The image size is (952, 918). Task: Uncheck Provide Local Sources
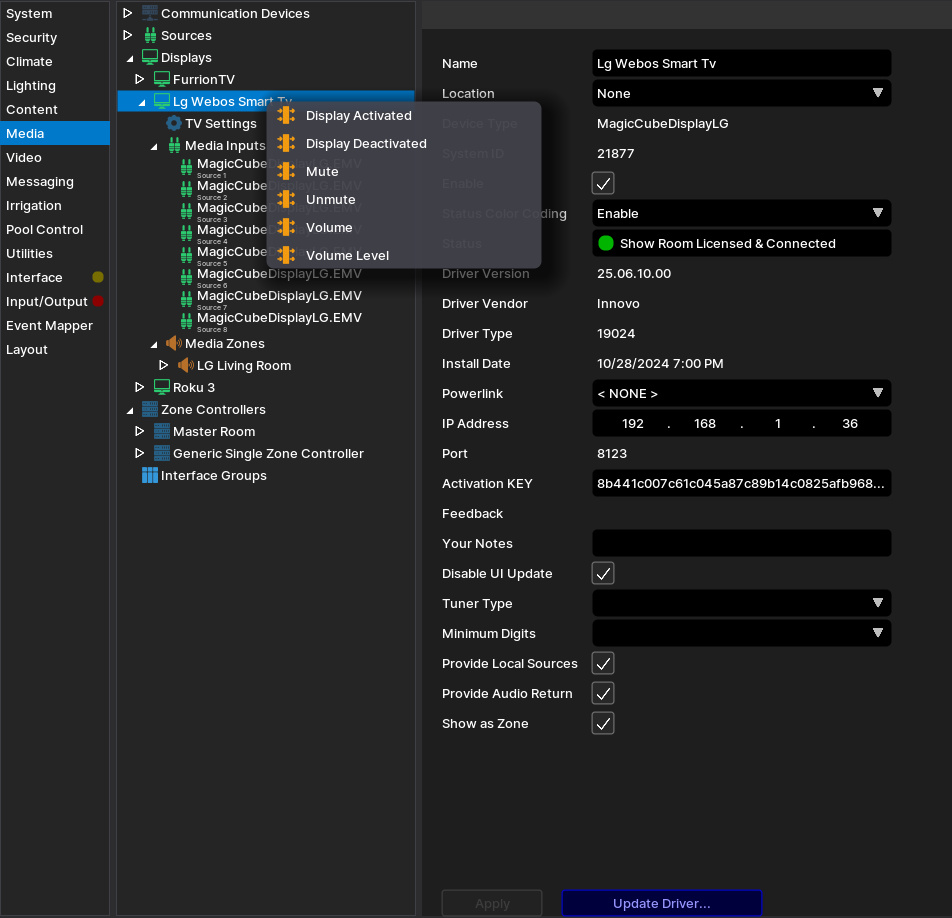tap(603, 663)
